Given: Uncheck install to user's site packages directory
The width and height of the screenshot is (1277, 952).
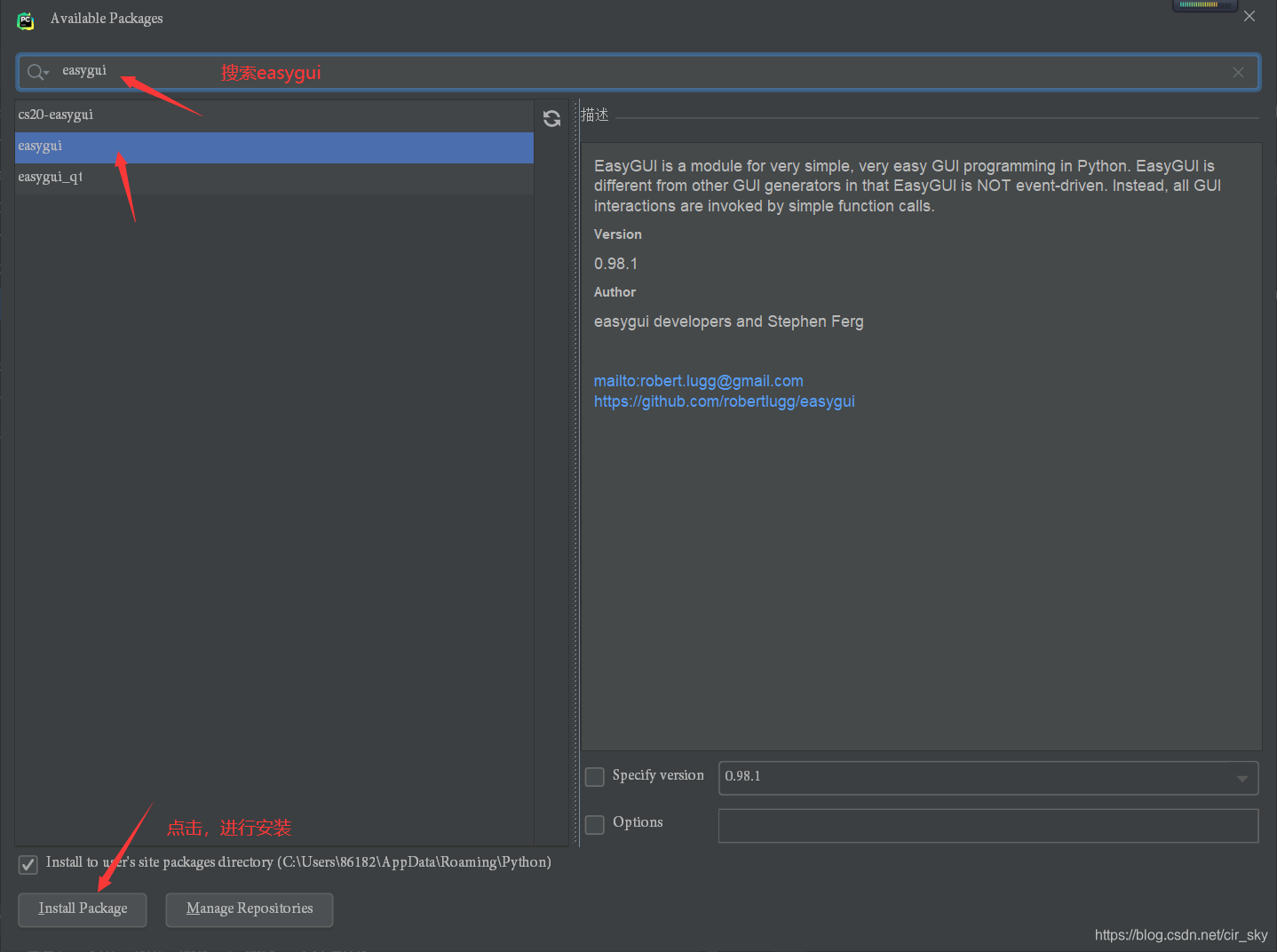Looking at the screenshot, I should (28, 864).
